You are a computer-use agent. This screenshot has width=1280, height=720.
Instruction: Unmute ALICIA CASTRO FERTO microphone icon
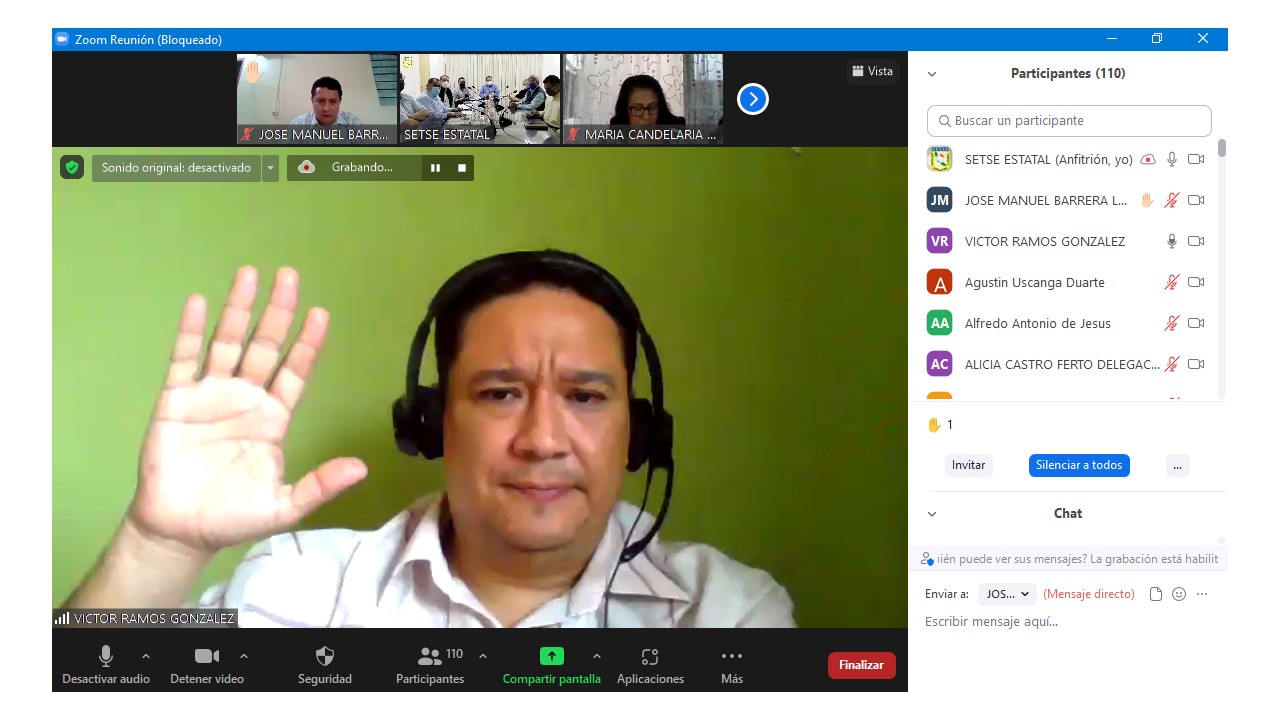(1172, 364)
